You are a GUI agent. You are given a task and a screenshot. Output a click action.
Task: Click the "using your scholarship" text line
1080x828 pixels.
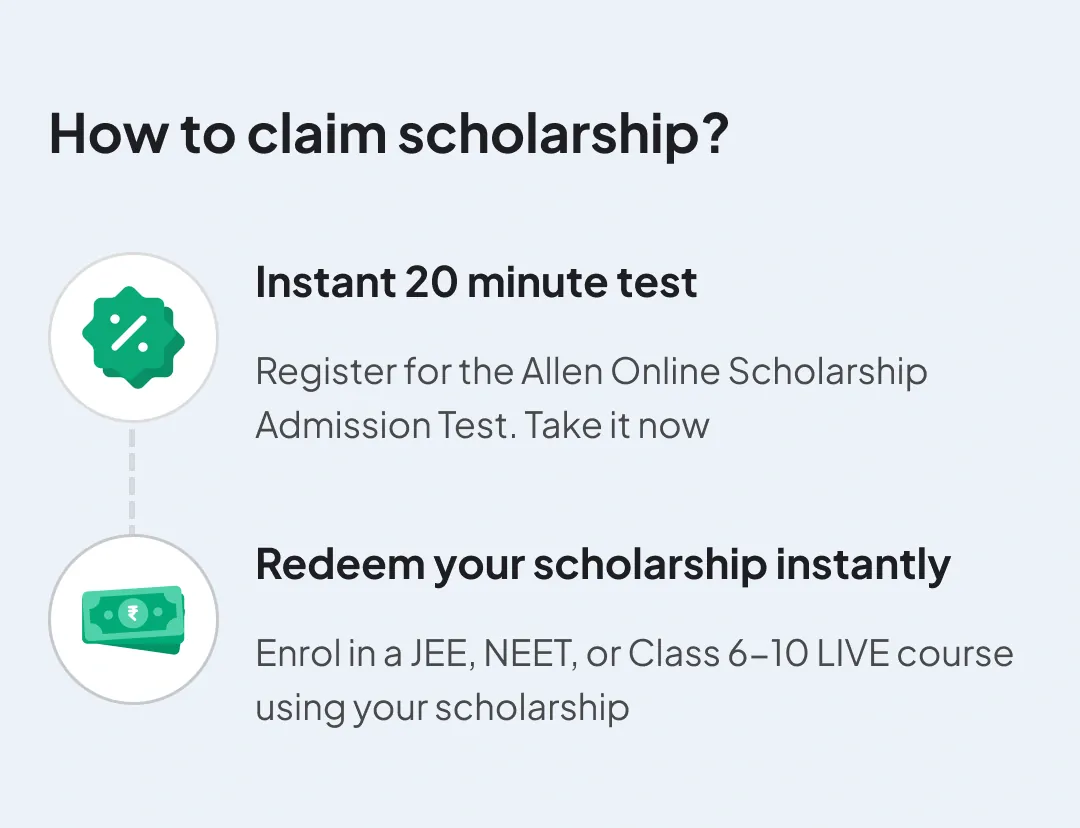442,708
